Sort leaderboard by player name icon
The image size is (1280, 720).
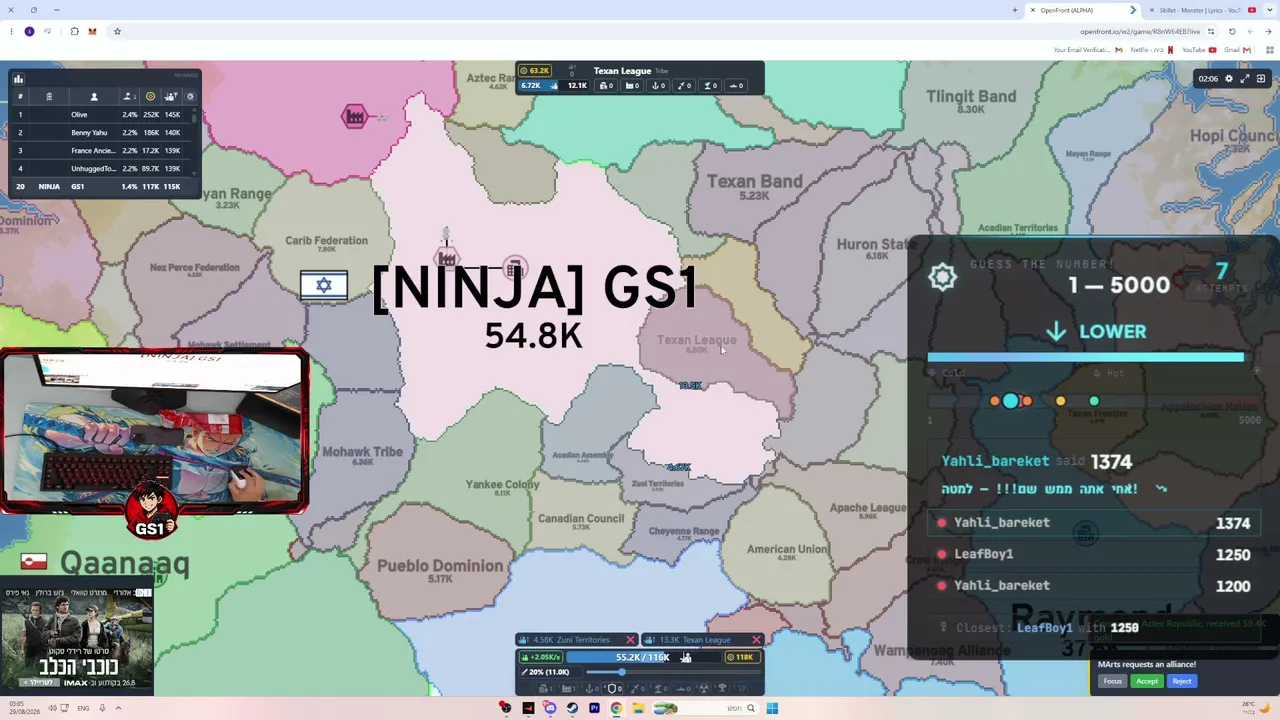94,97
